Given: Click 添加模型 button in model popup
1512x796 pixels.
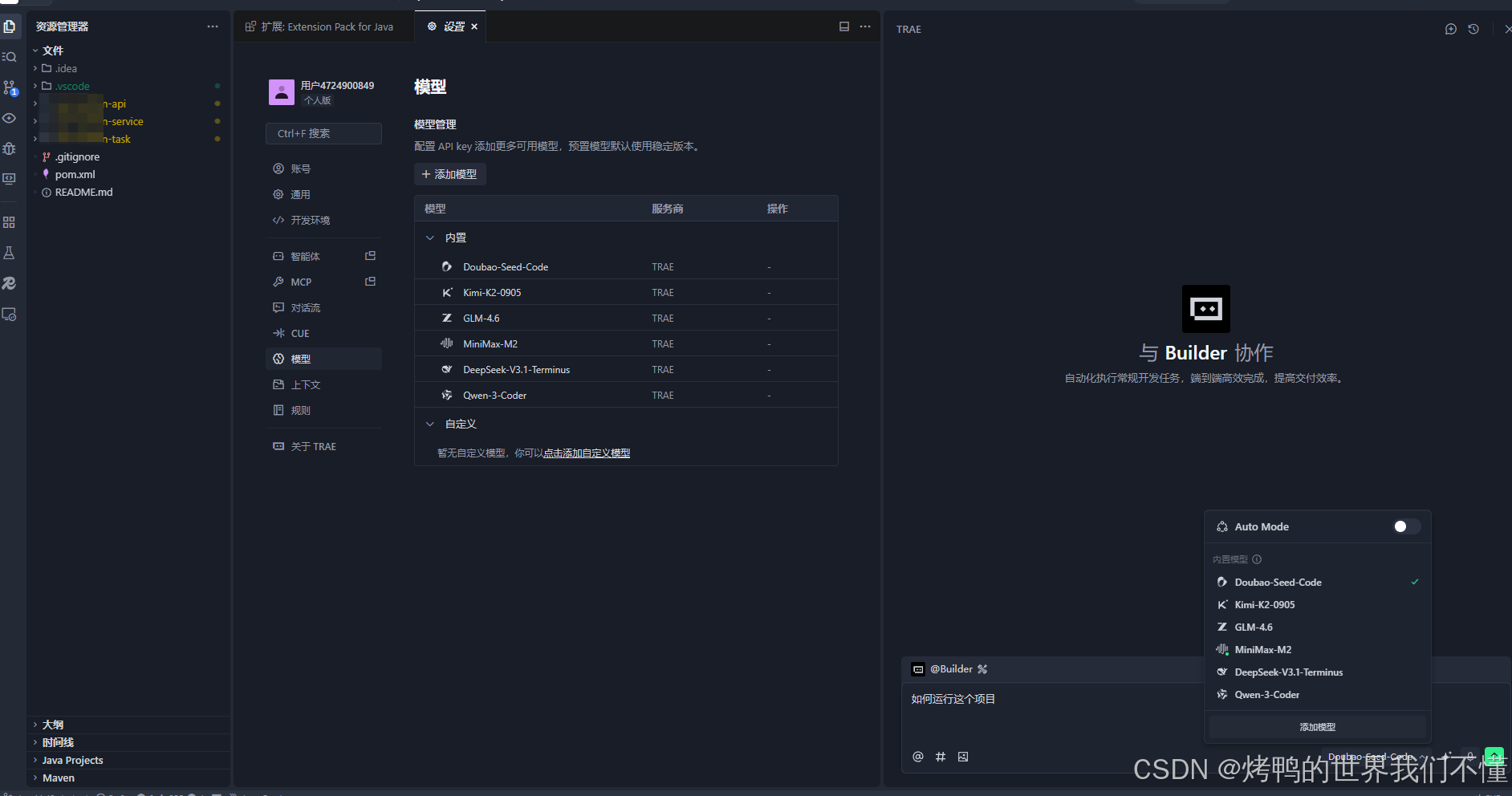Looking at the screenshot, I should point(1318,727).
